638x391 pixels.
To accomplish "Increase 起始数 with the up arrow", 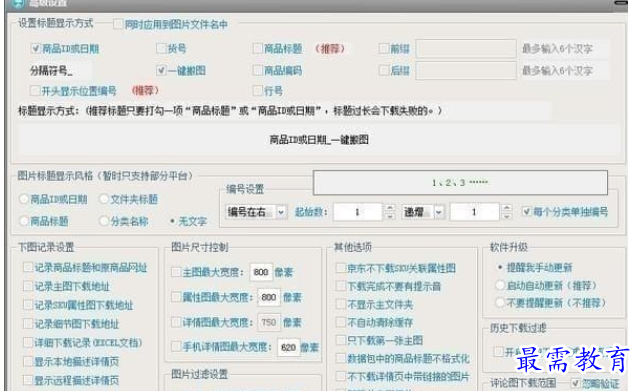I will 389,208.
